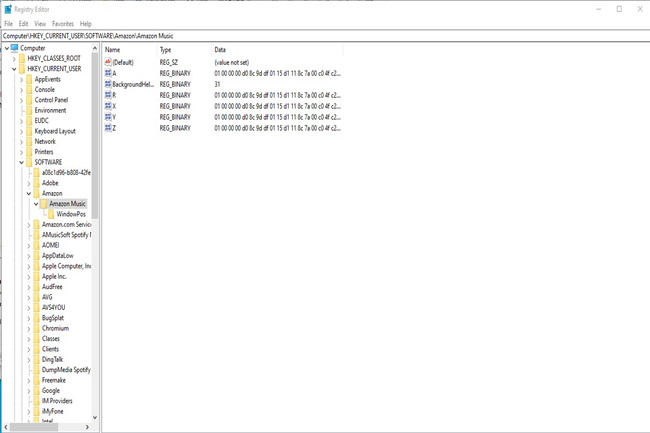Click the Network folder icon
The image size is (650, 433).
click(29, 141)
